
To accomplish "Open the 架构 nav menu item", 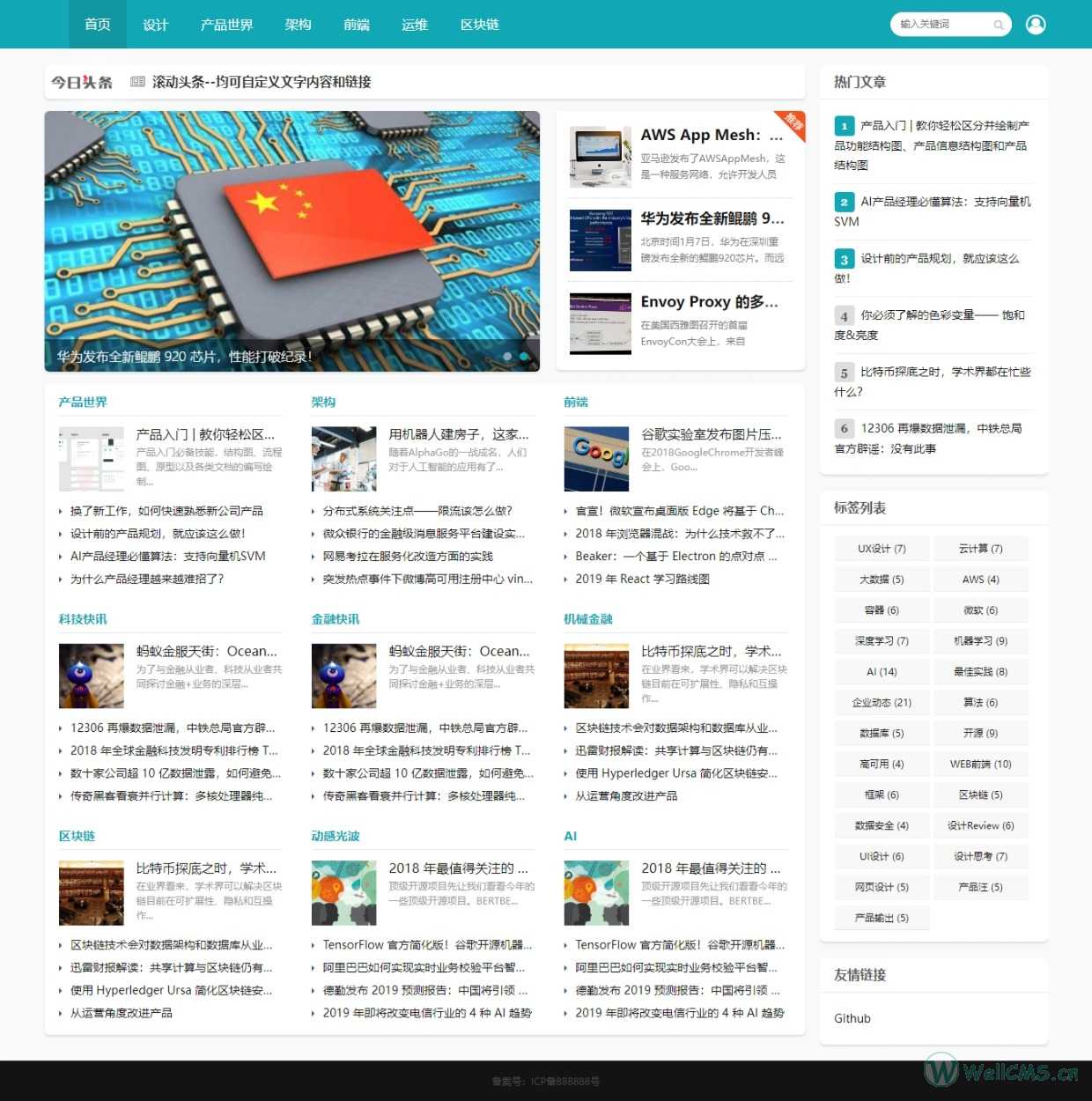I will [299, 25].
